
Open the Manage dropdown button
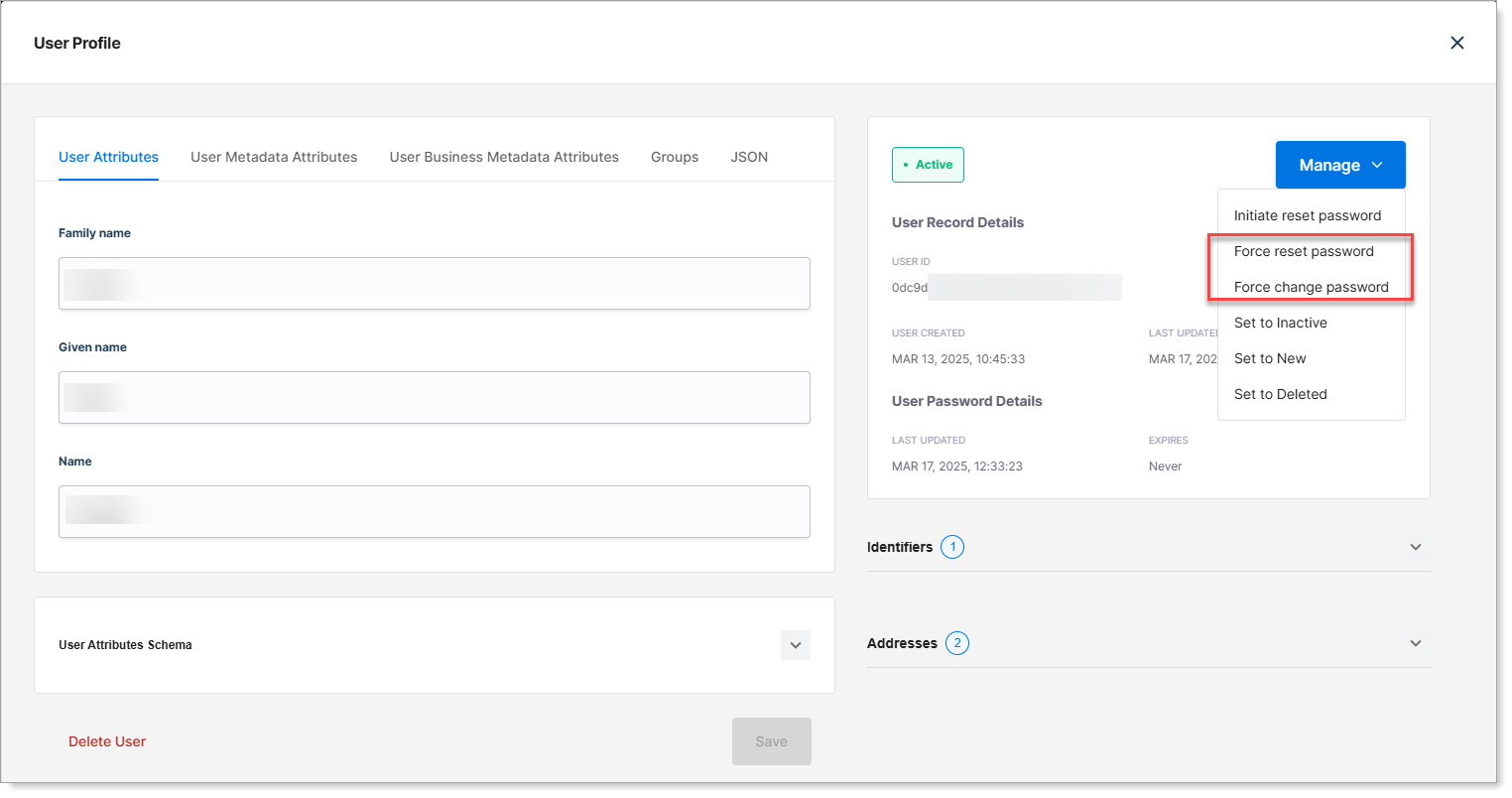pyautogui.click(x=1339, y=165)
